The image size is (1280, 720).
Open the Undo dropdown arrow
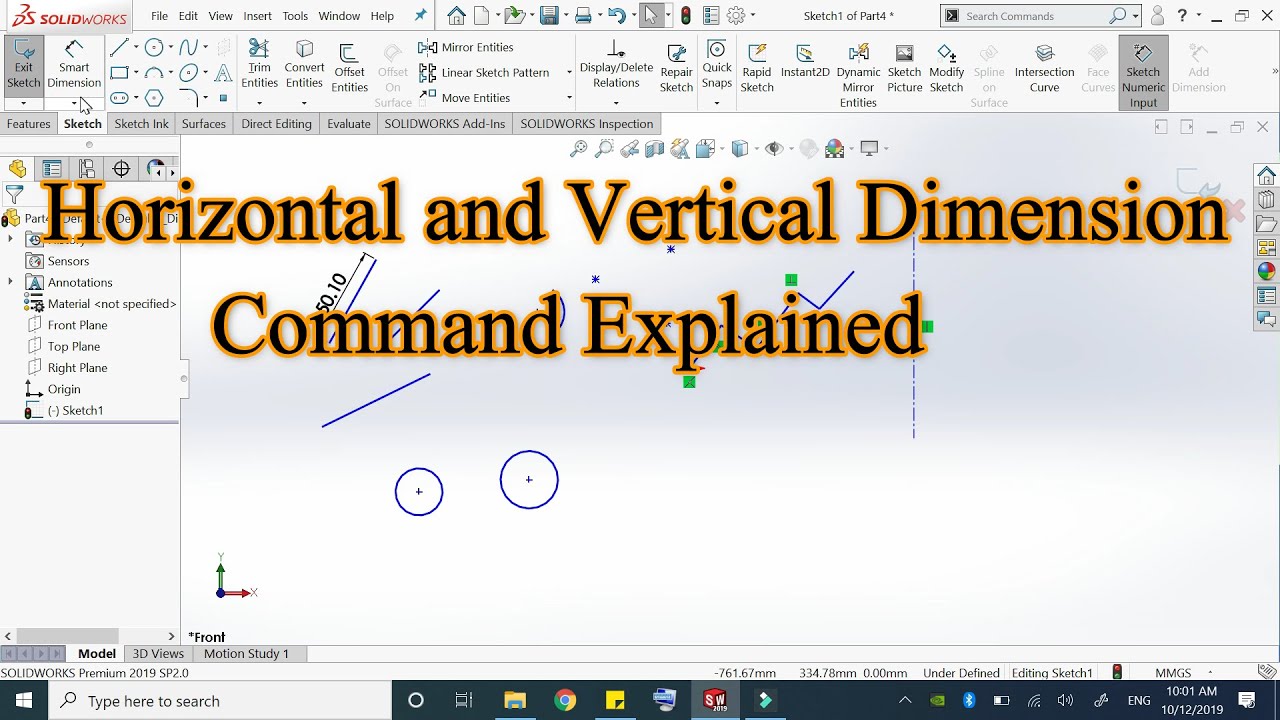click(x=633, y=16)
